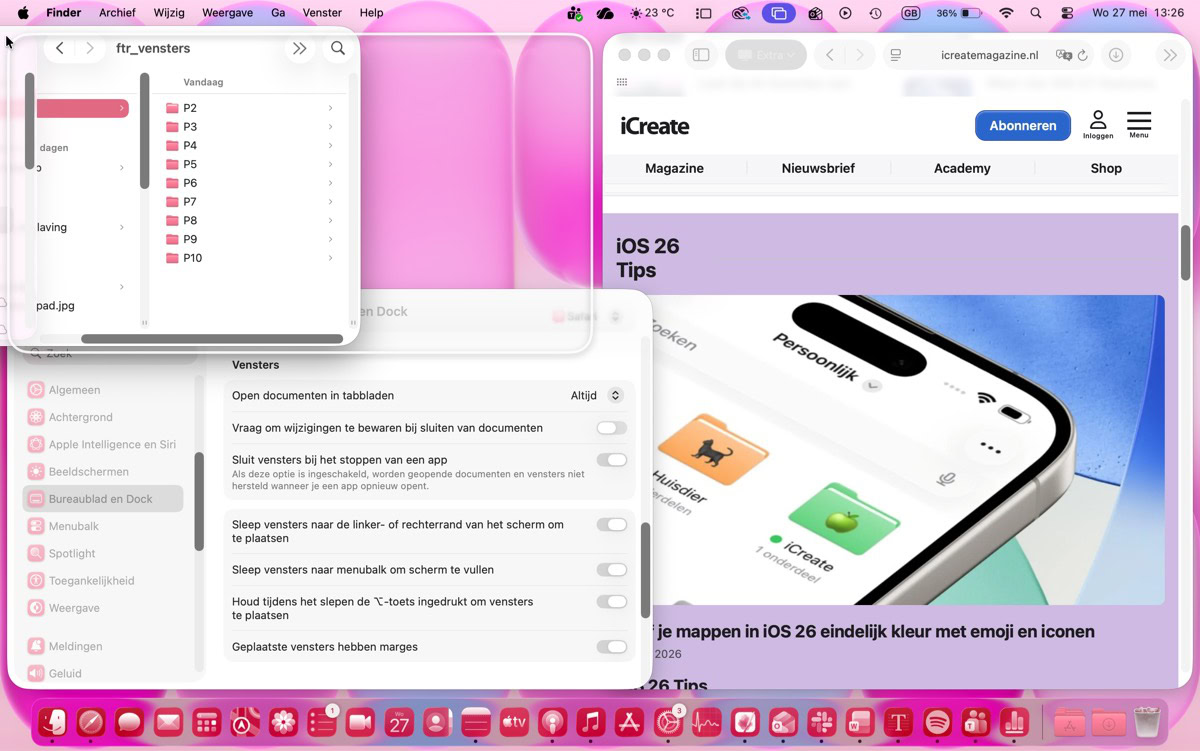This screenshot has width=1200, height=751.
Task: Expand folder P8 chevron in Finder
Action: click(x=330, y=220)
